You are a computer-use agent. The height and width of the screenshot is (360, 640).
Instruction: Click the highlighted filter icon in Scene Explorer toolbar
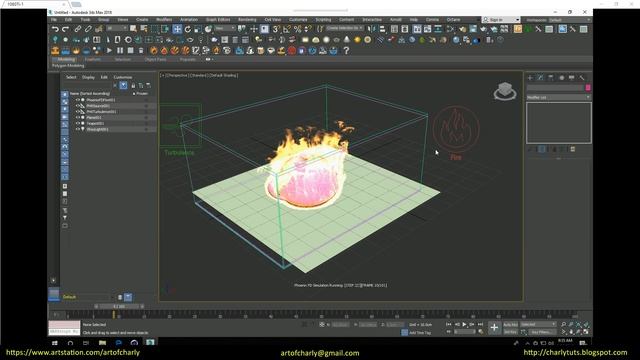123,85
